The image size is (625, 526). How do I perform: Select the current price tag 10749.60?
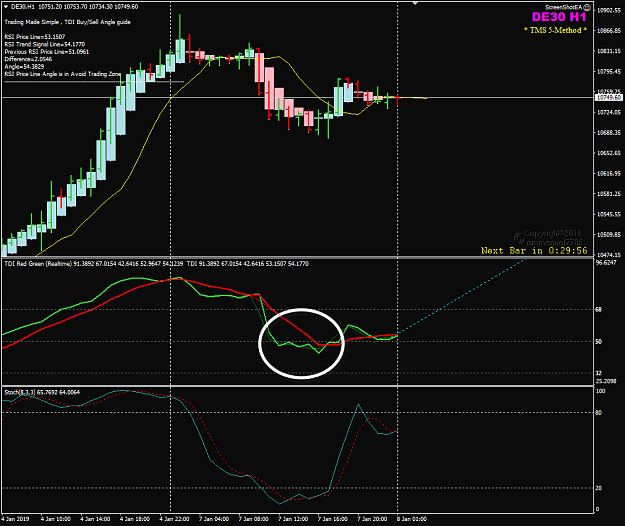608,98
